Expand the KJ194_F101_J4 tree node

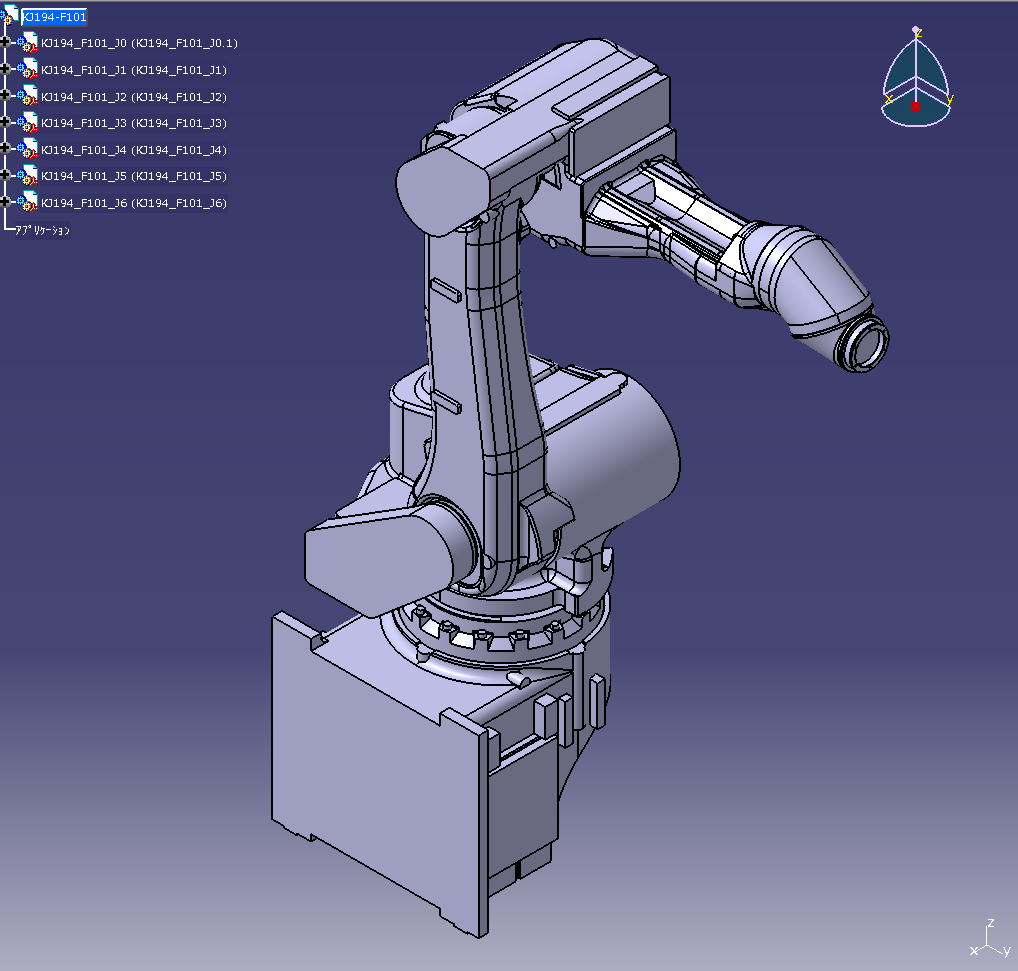click(x=5, y=149)
